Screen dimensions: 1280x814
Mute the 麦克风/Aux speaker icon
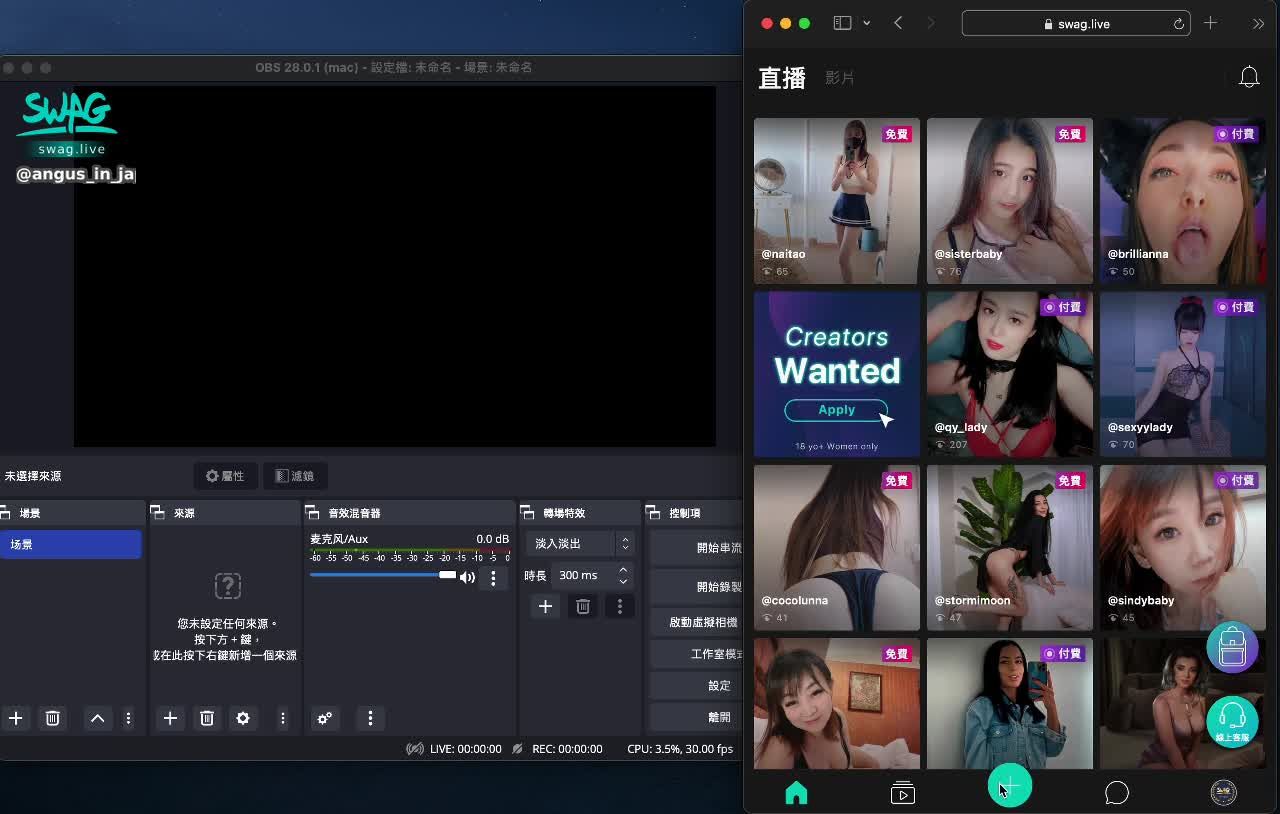coord(467,577)
